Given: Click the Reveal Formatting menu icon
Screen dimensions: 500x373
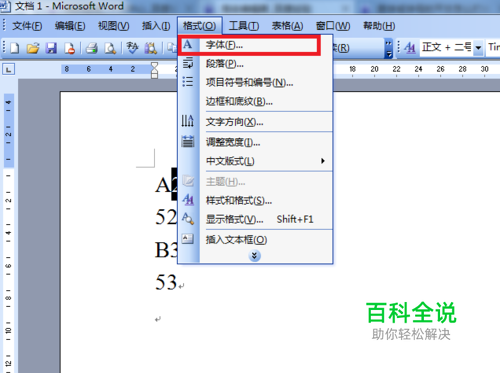Looking at the screenshot, I should coord(188,219).
